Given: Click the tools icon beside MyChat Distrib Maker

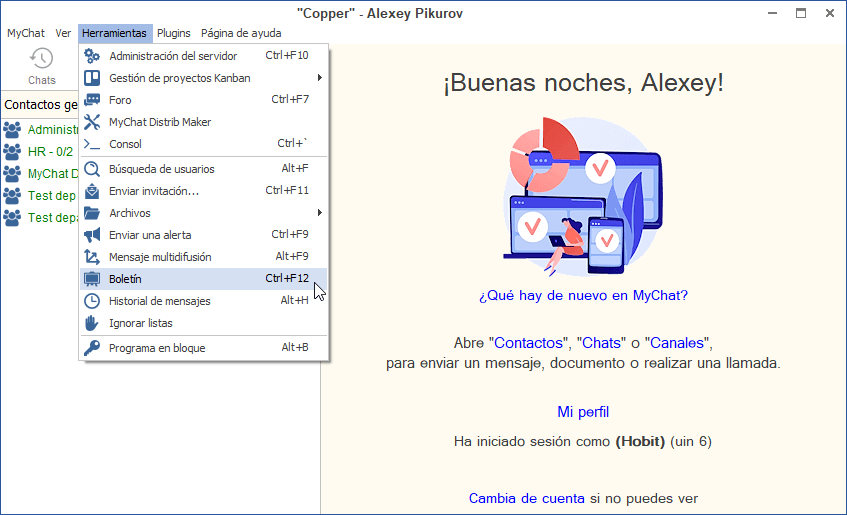Looking at the screenshot, I should pos(92,122).
